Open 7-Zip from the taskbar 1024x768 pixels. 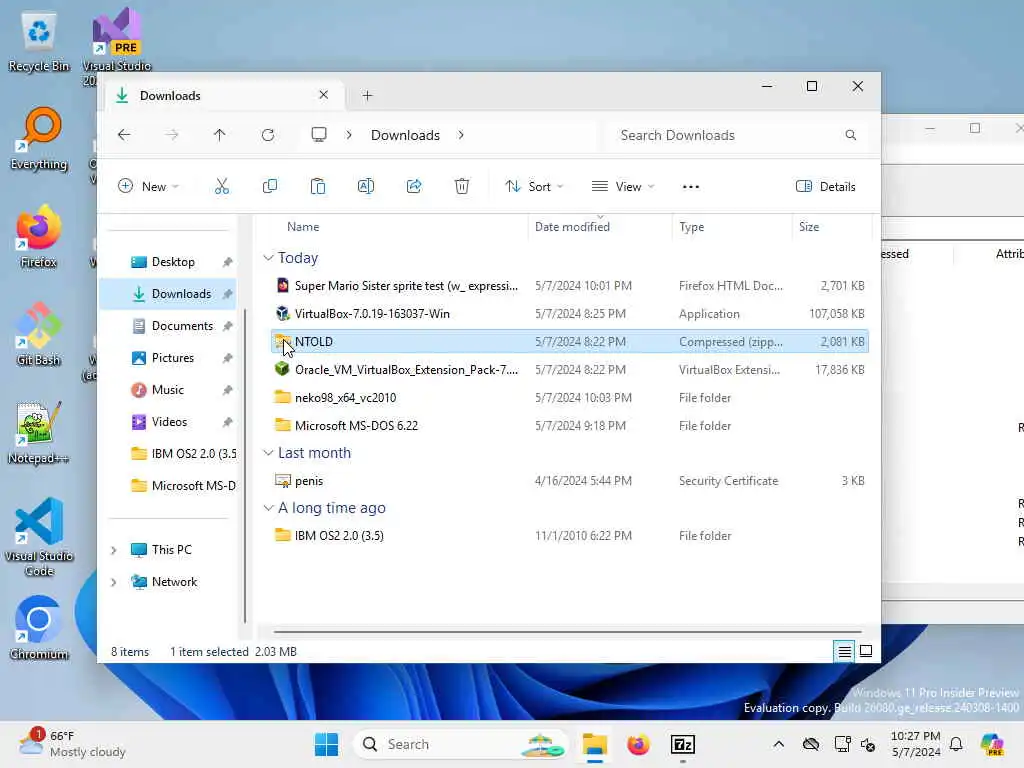click(x=683, y=744)
